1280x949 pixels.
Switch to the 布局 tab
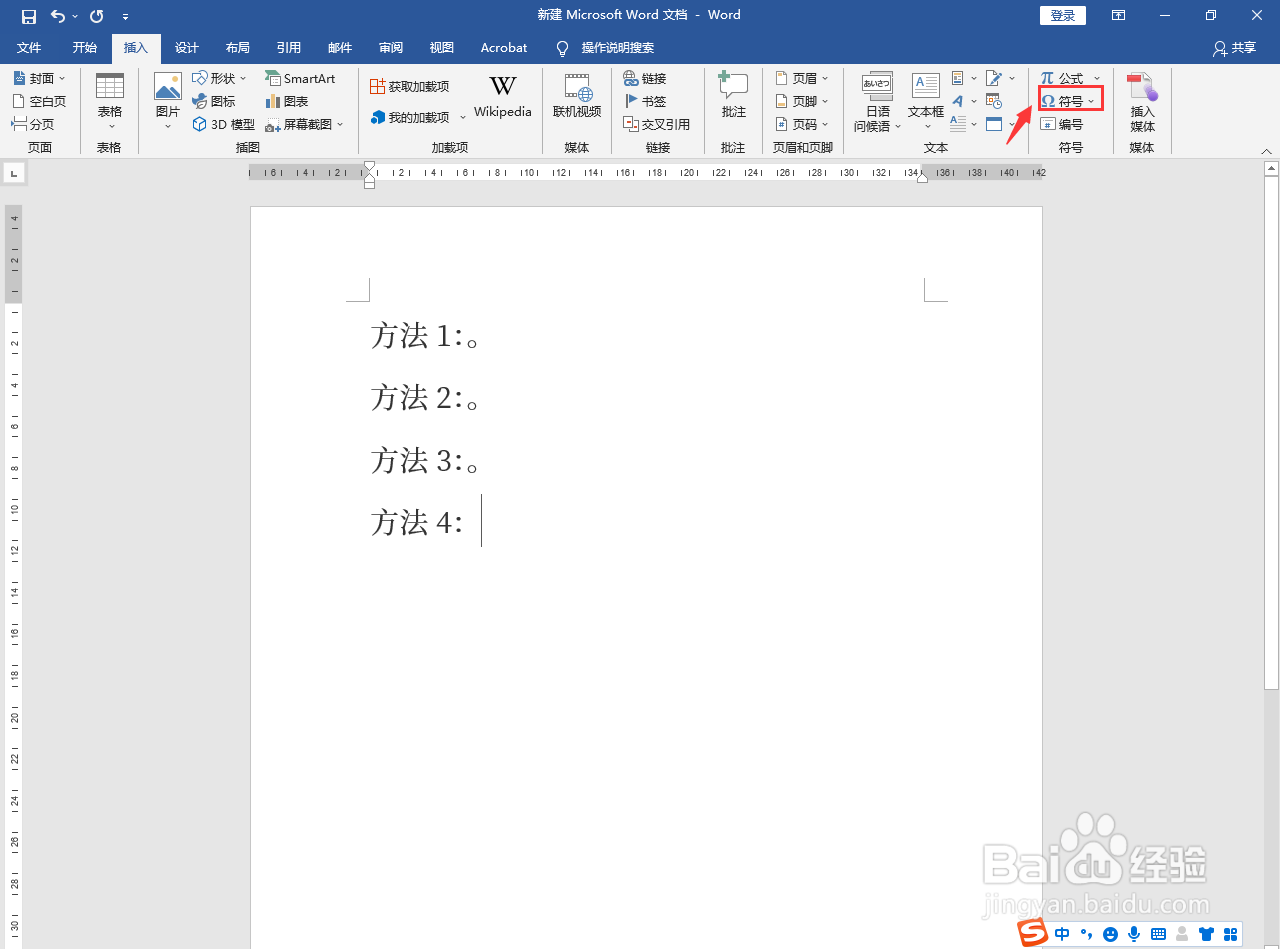tap(238, 47)
